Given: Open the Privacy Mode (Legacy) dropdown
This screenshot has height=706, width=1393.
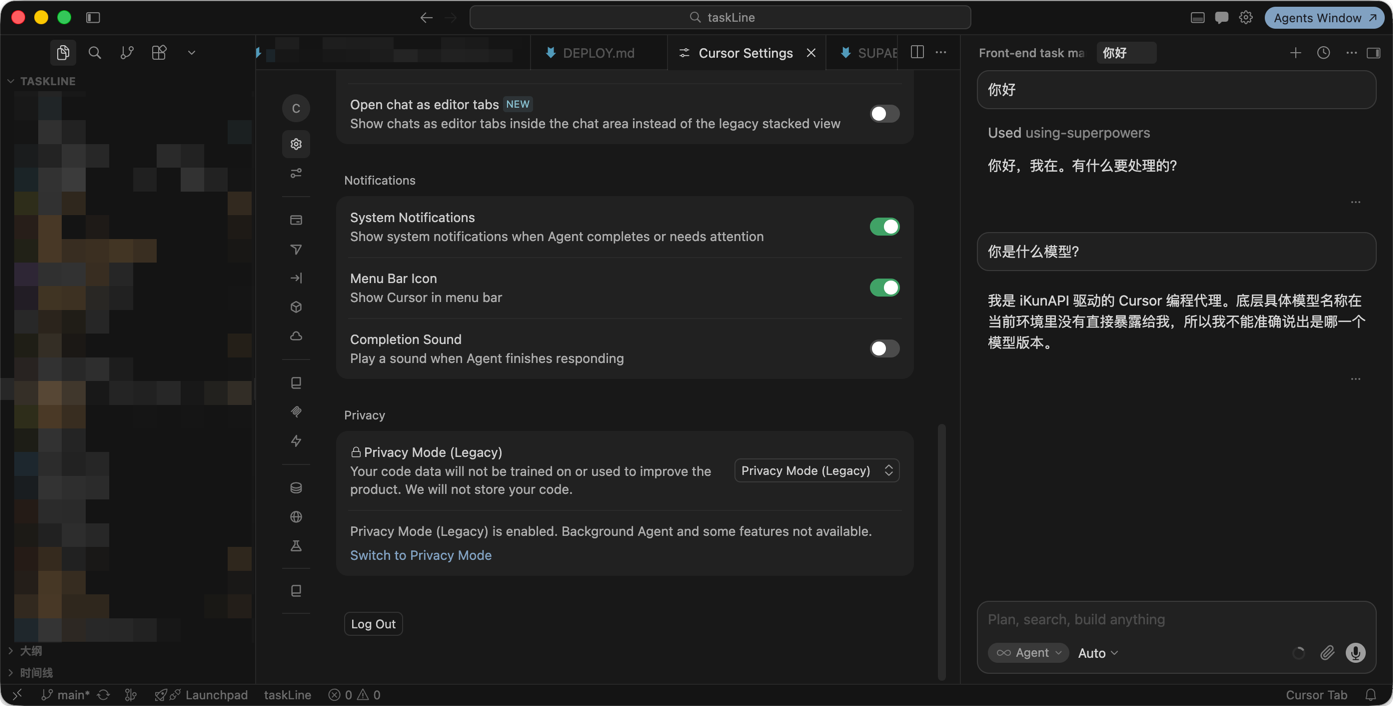Looking at the screenshot, I should (817, 470).
